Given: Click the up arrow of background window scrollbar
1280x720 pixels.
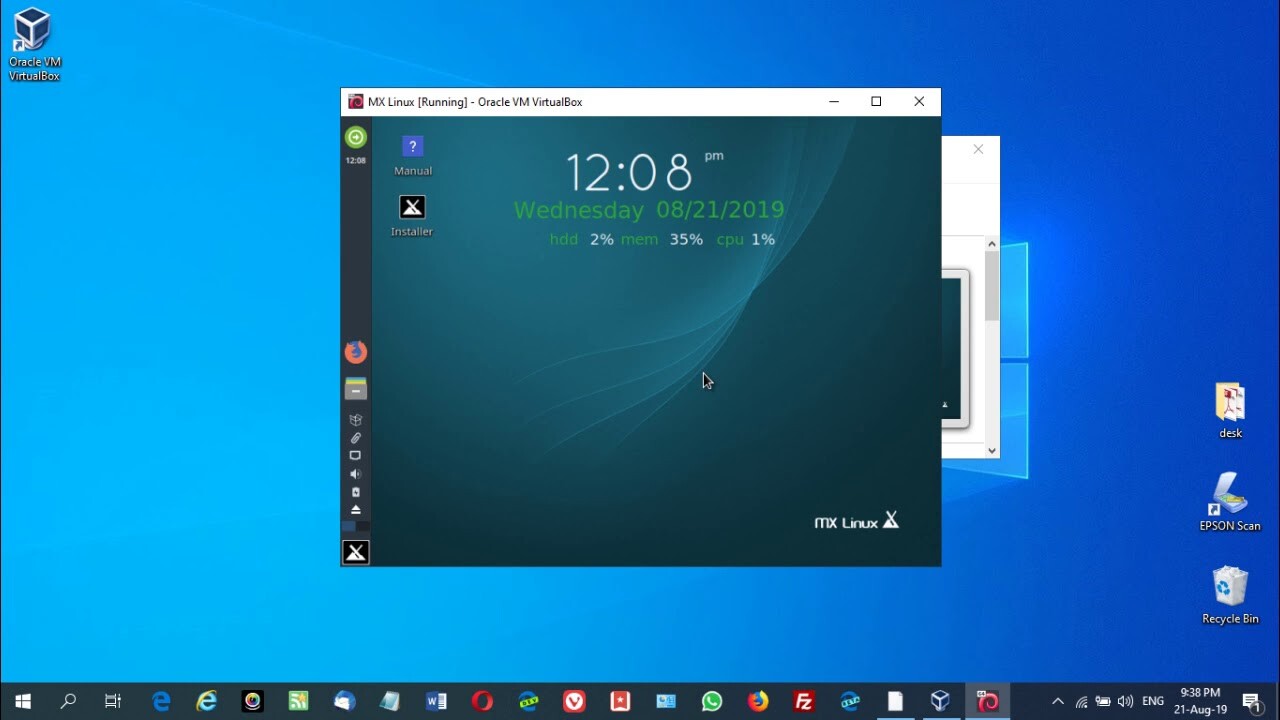Looking at the screenshot, I should tap(992, 243).
